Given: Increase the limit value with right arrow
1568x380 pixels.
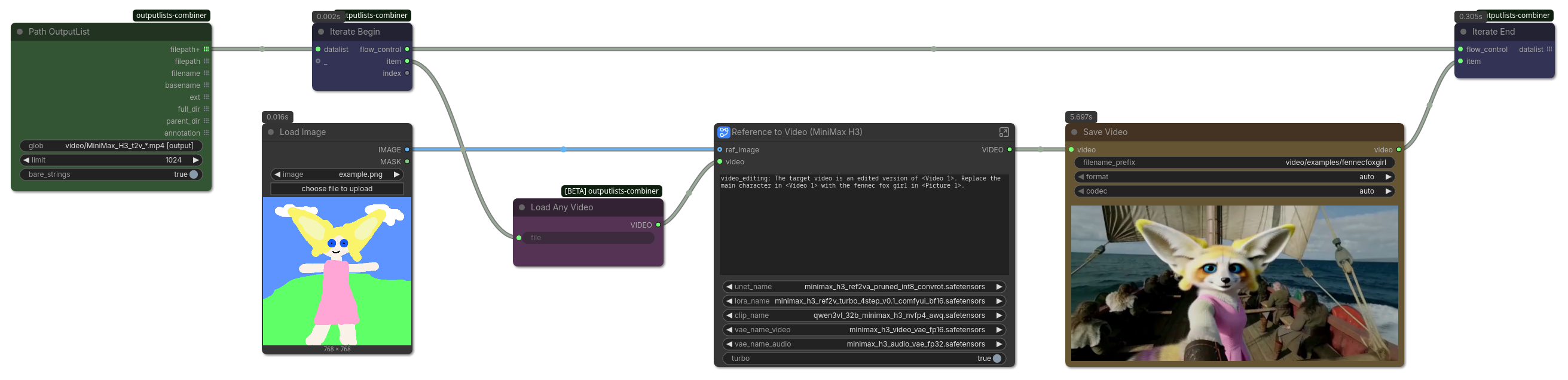Looking at the screenshot, I should 195,160.
